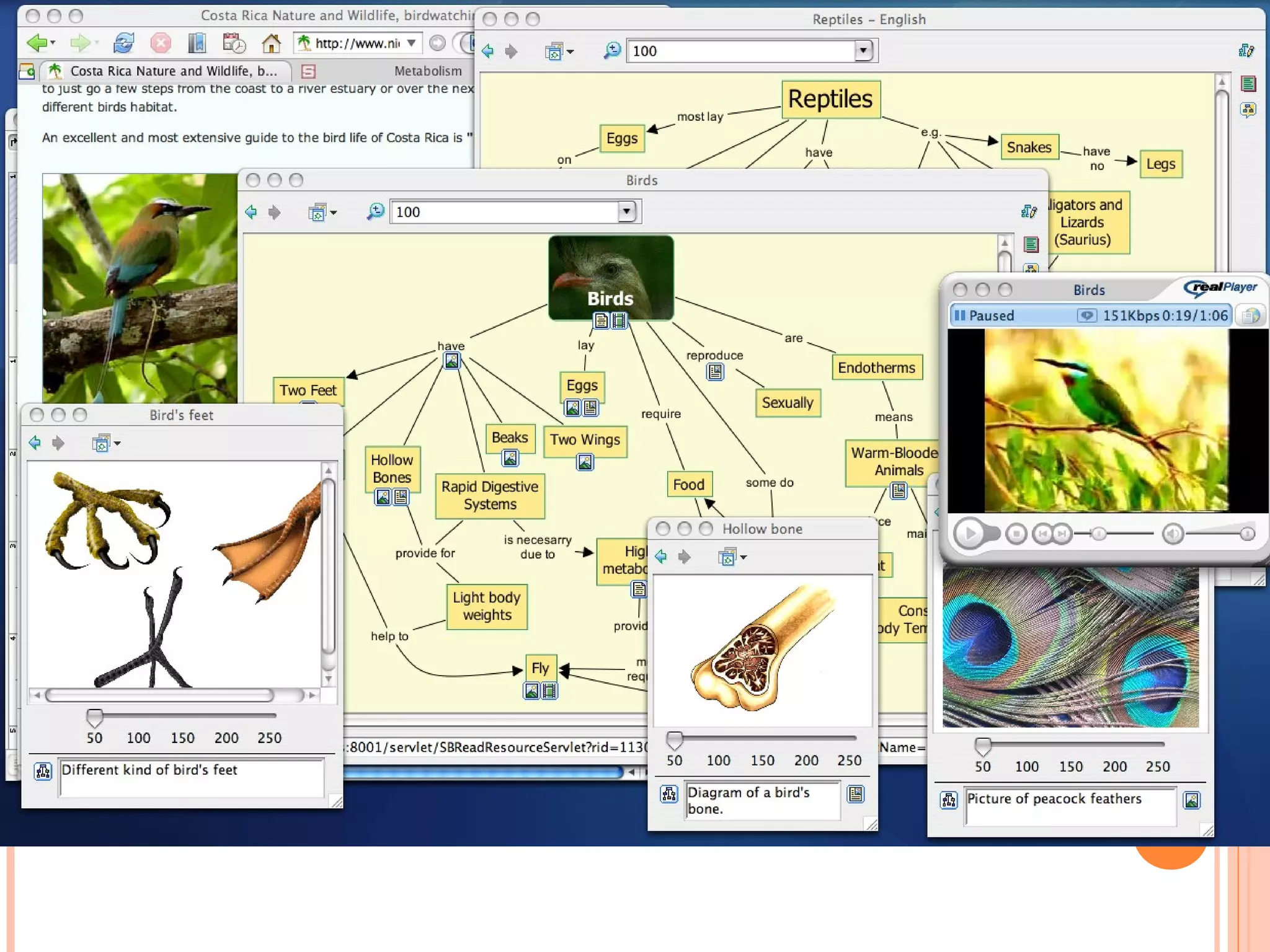
Task: Click the stop button in RealPlayer
Action: coord(1016,534)
